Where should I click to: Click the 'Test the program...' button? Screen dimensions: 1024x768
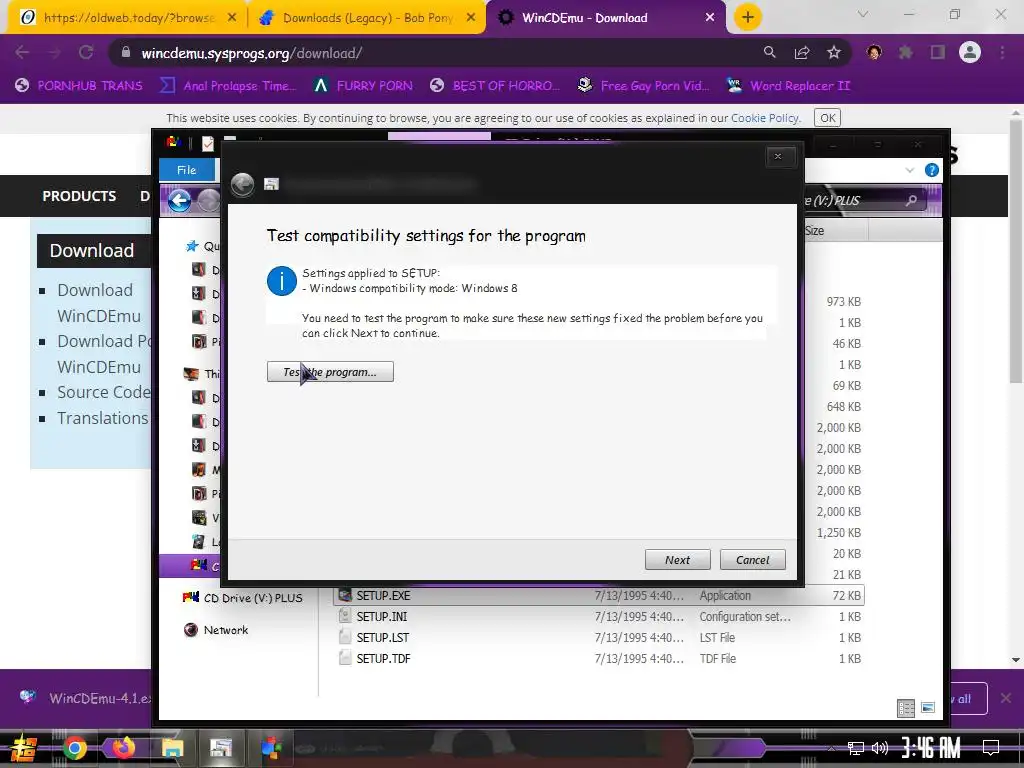[330, 372]
